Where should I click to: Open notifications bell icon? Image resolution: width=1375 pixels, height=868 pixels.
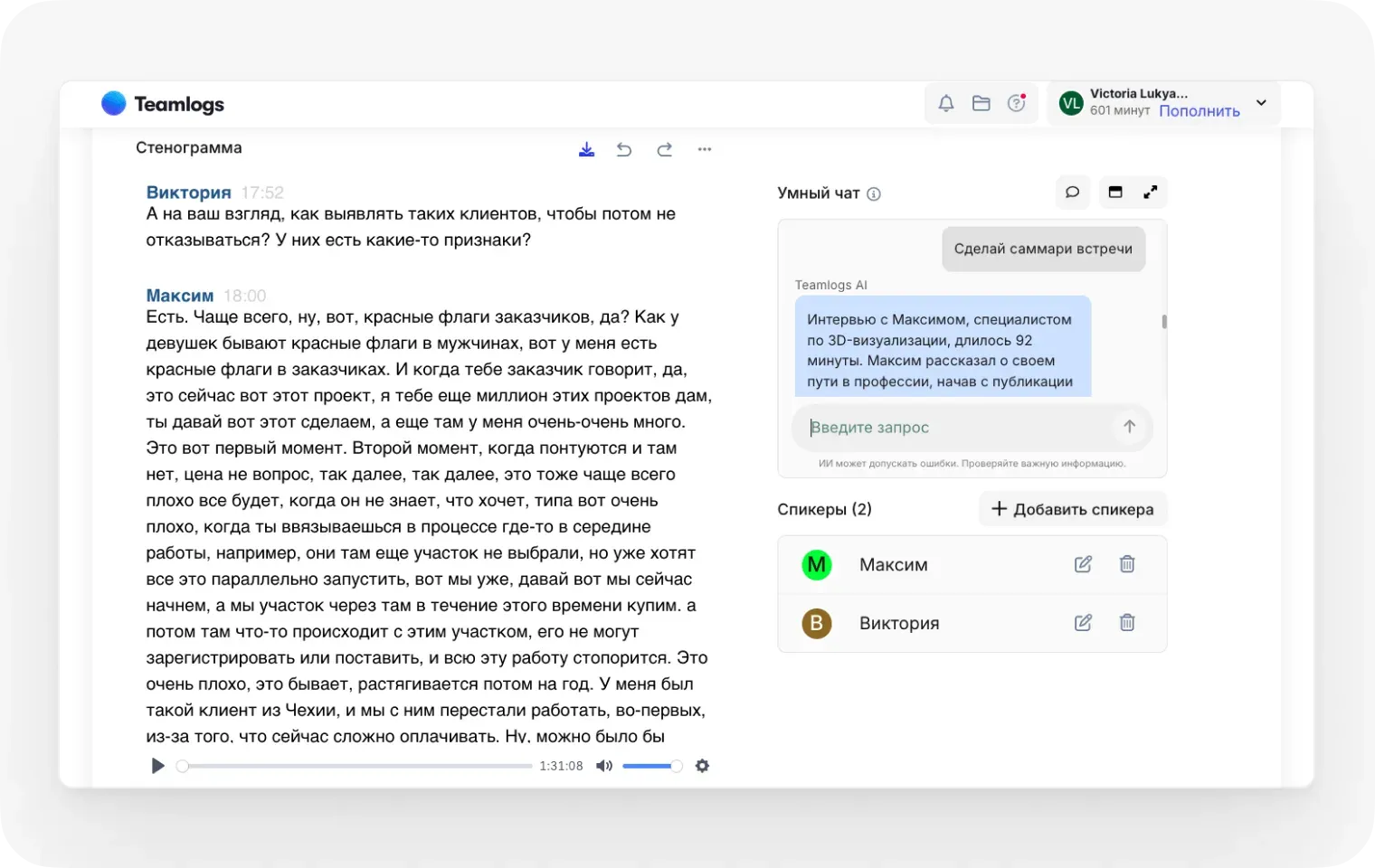pos(946,103)
